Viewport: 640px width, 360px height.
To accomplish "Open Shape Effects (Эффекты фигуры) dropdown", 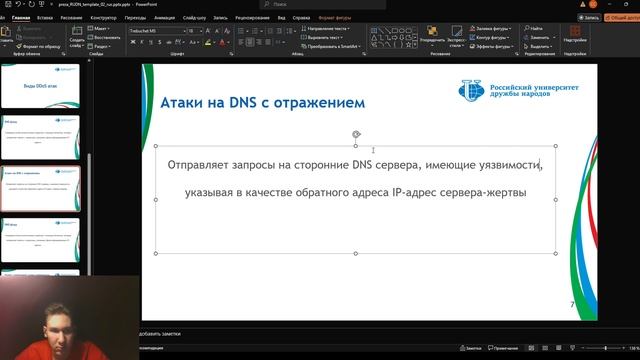I will coord(492,47).
